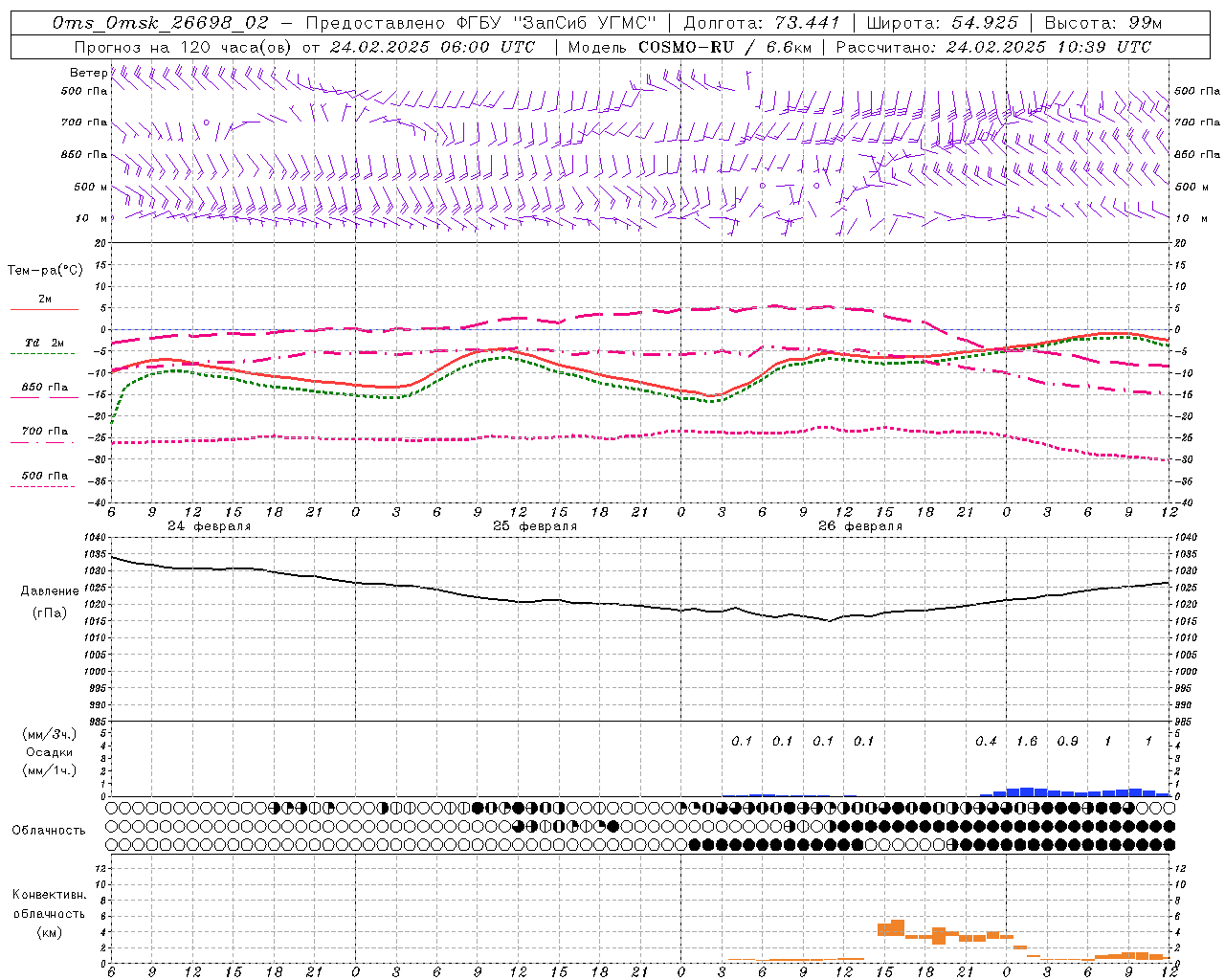The height and width of the screenshot is (980, 1225).
Task: Click the "Тем-ра(°C)" temperature panel label
Action: 45,271
